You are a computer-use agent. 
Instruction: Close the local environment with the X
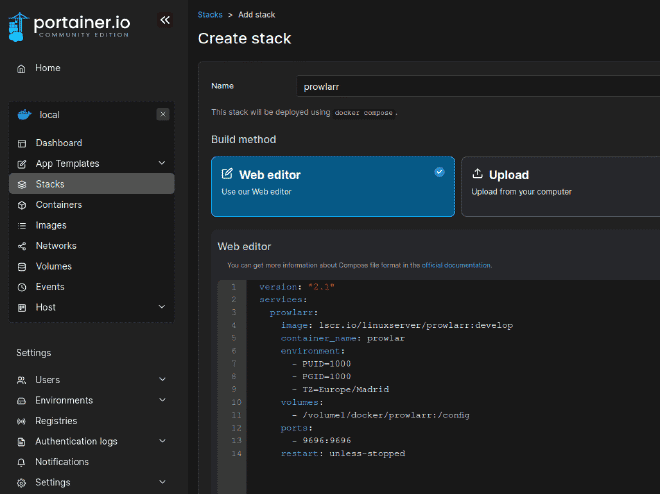(163, 114)
